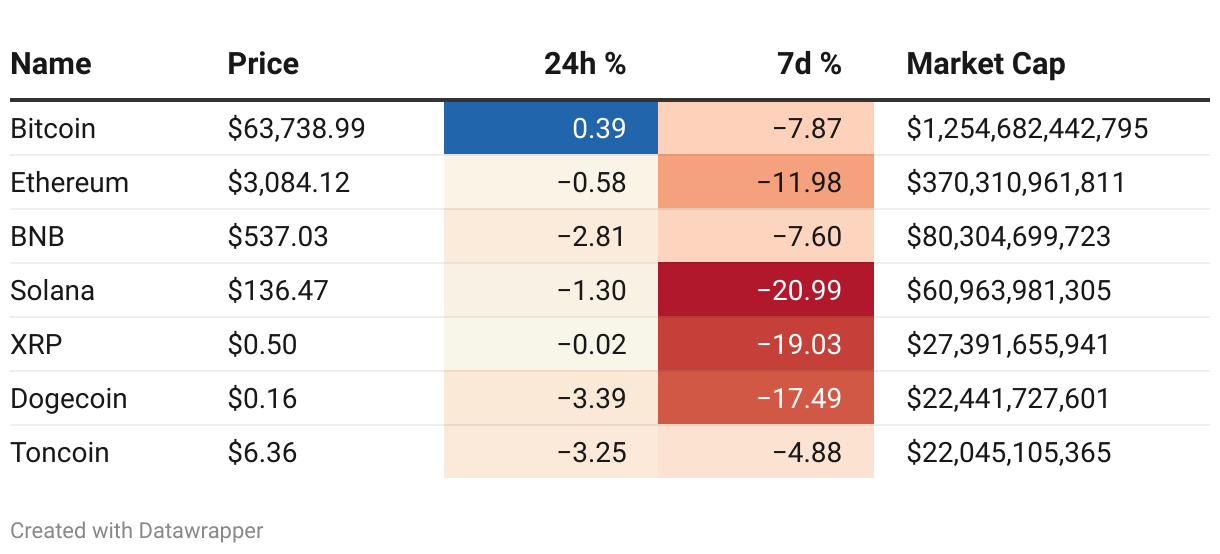Click the Dogecoin name cell

coord(69,399)
